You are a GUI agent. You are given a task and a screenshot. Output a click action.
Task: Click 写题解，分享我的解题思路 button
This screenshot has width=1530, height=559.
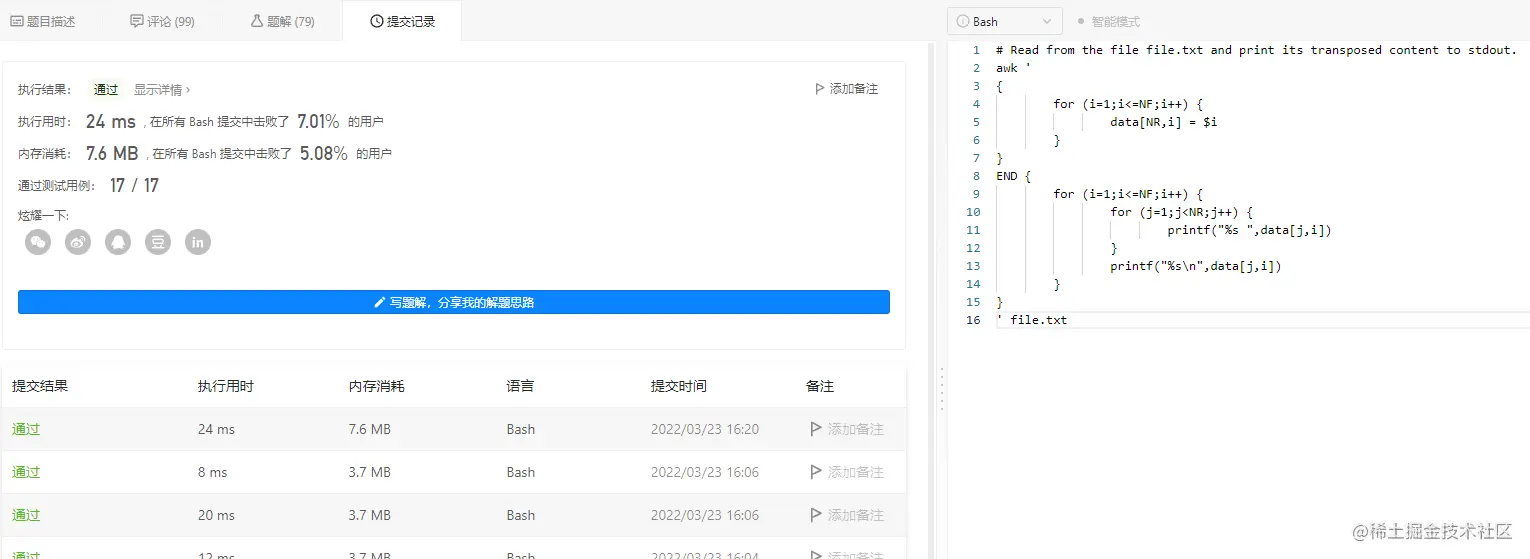click(x=453, y=302)
